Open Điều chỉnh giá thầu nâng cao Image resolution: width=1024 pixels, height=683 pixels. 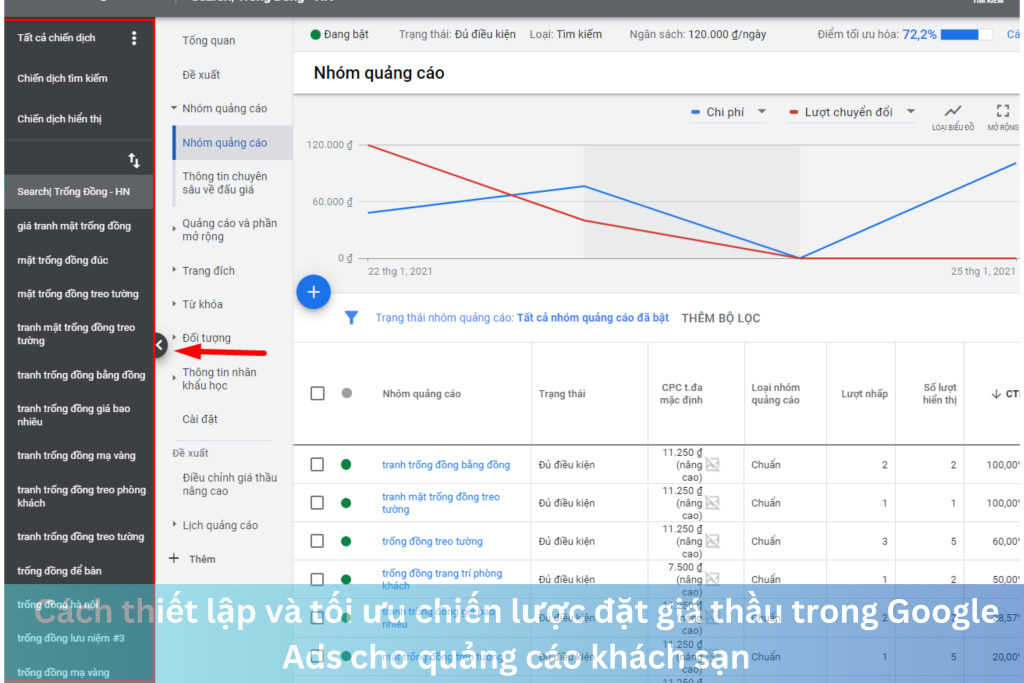pos(230,484)
